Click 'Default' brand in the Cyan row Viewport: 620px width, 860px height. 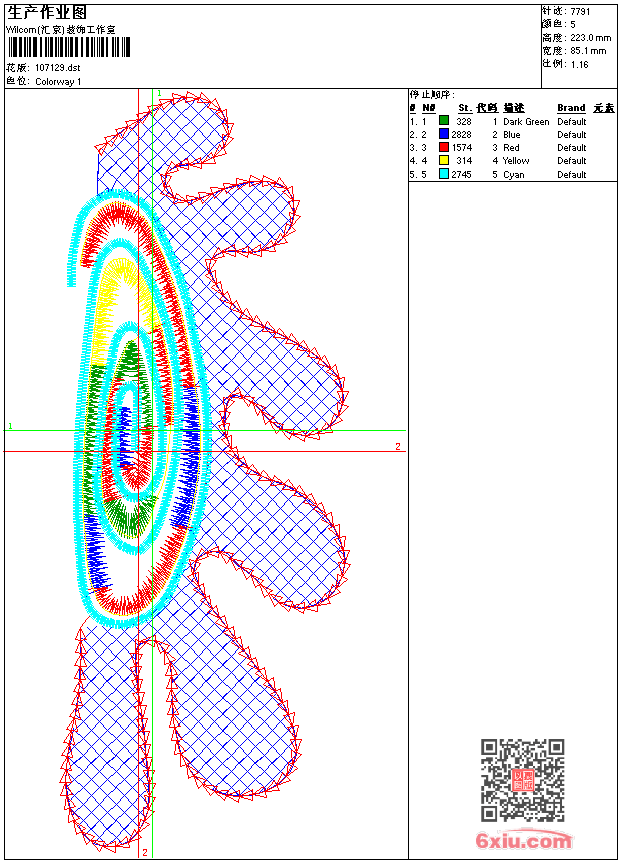point(571,174)
